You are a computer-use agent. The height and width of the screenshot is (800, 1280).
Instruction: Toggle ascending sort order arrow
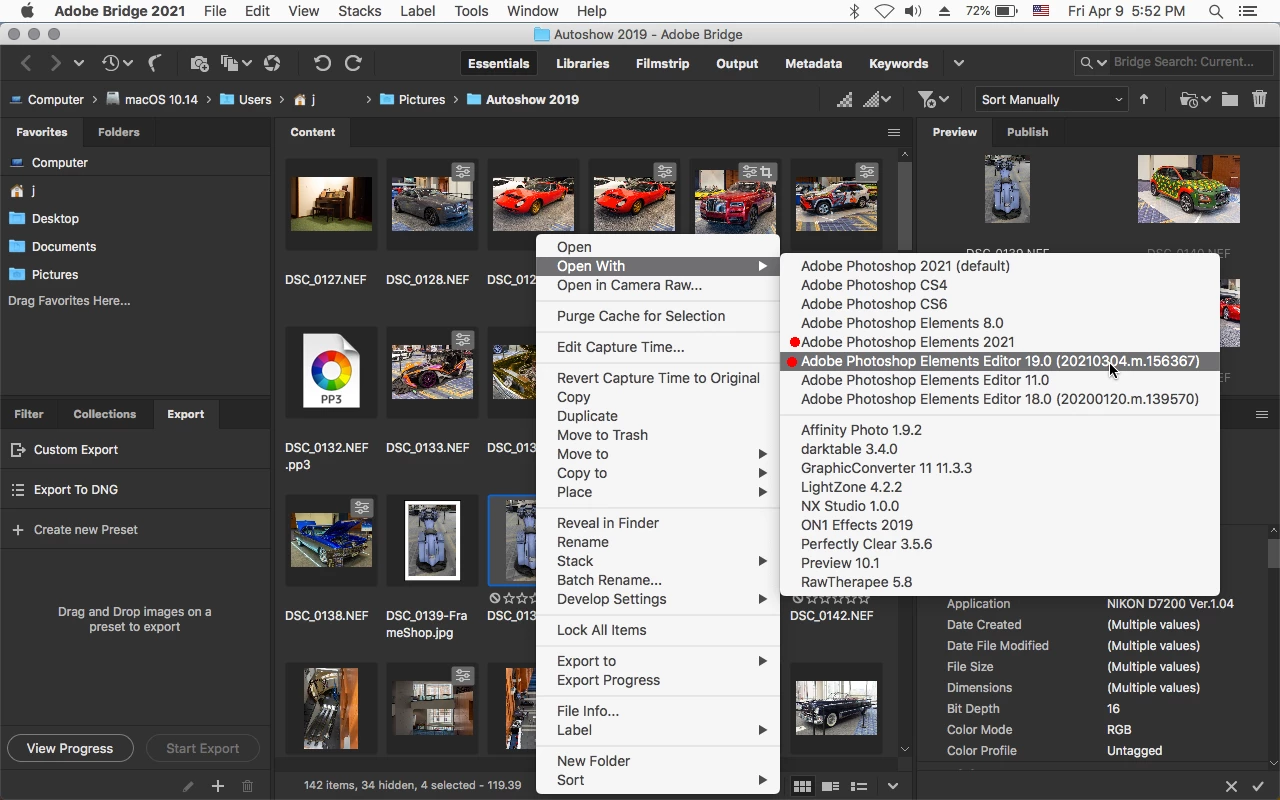(x=1144, y=99)
